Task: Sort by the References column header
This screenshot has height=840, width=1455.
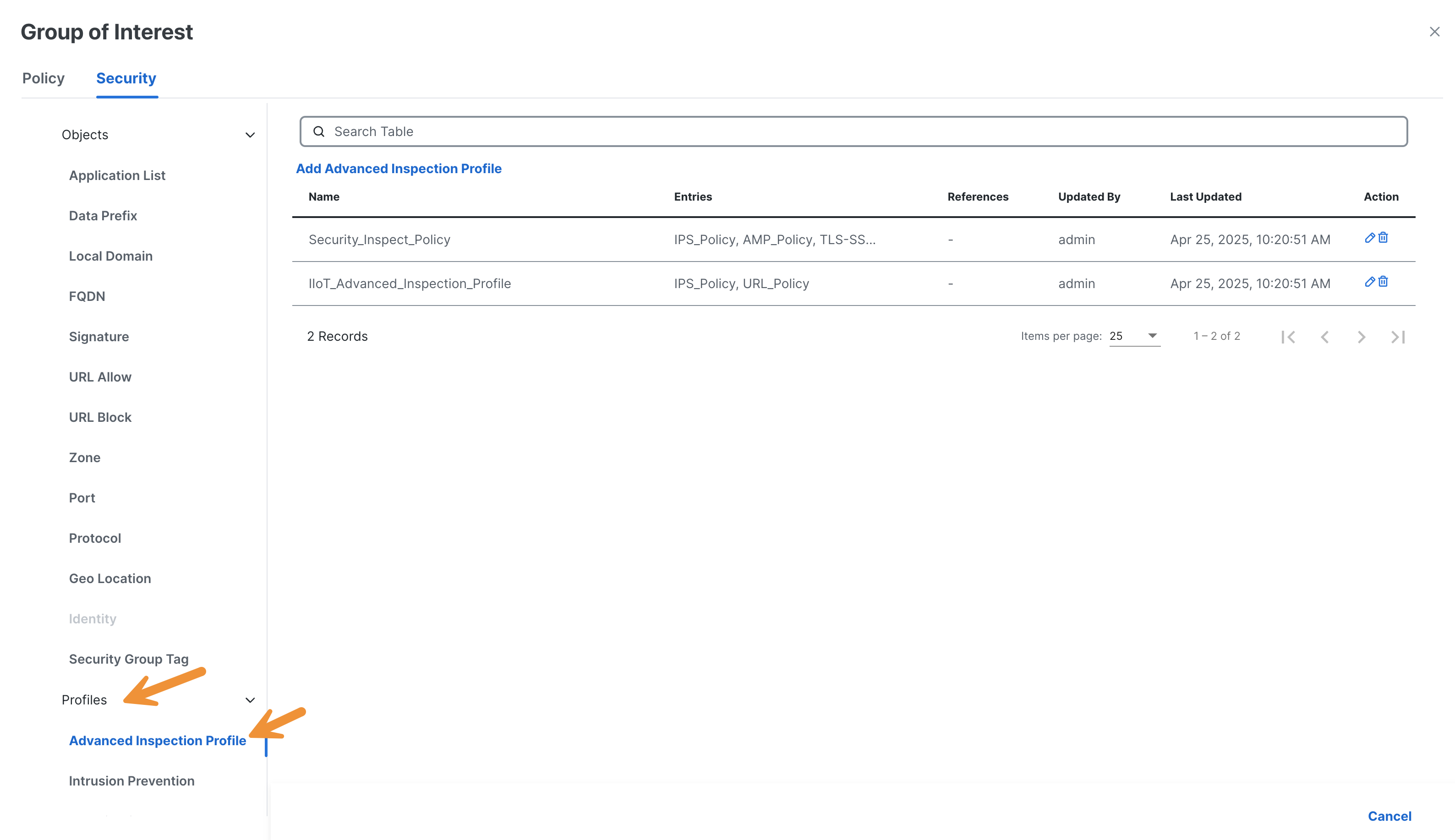Action: pyautogui.click(x=977, y=197)
